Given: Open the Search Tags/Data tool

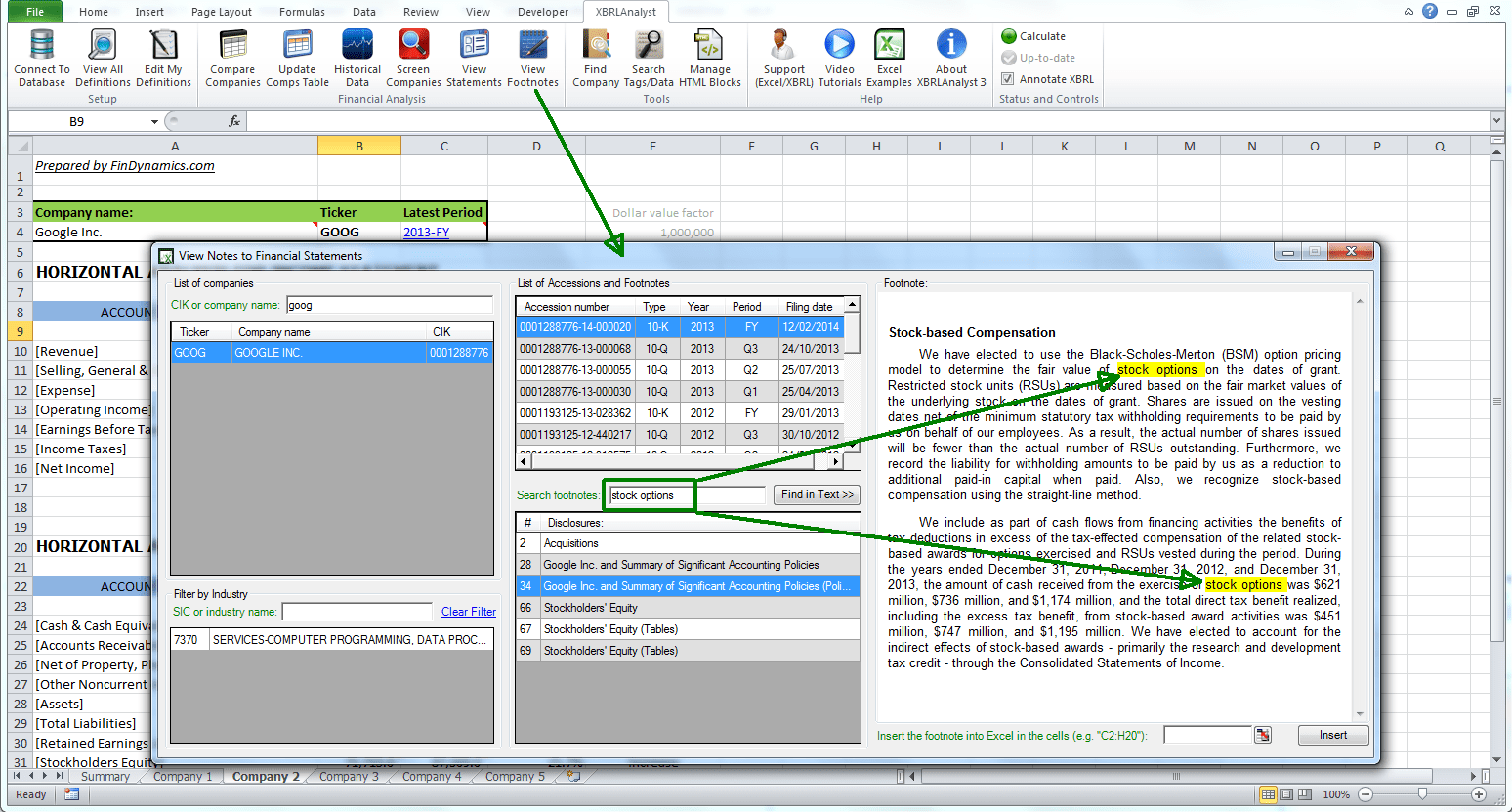Looking at the screenshot, I should [648, 57].
